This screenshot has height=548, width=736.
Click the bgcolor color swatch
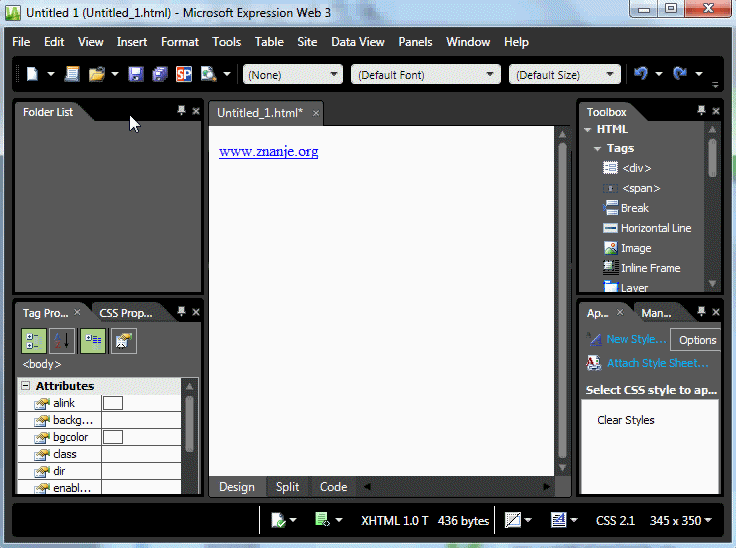coord(113,437)
